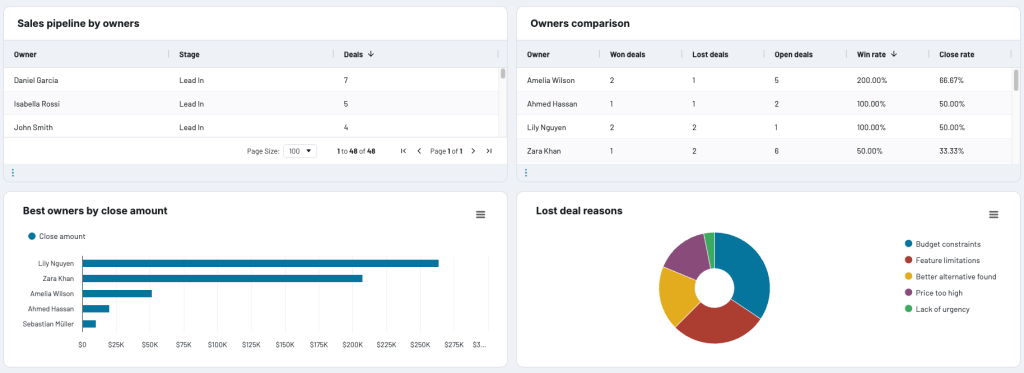The height and width of the screenshot is (373, 1024).
Task: Select the Isabella Rossi row
Action: click(x=251, y=104)
